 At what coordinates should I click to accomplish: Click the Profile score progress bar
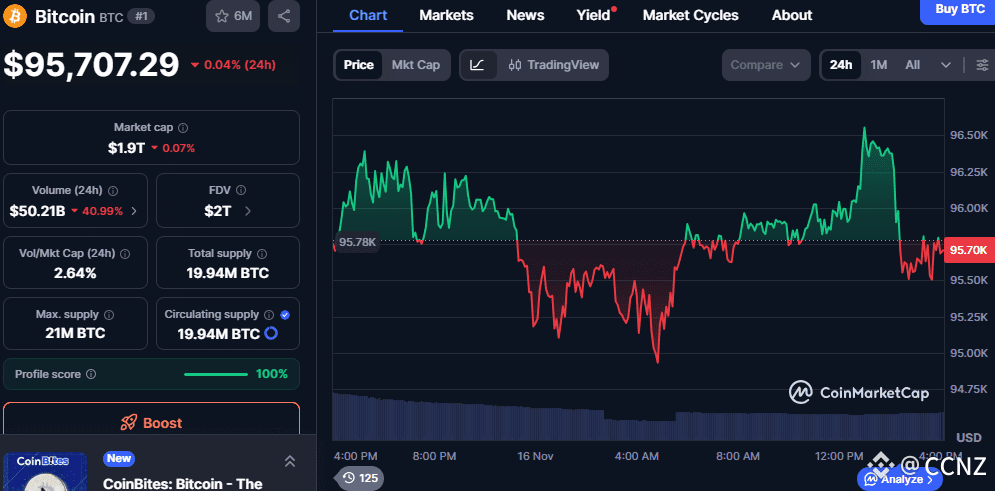click(x=216, y=374)
